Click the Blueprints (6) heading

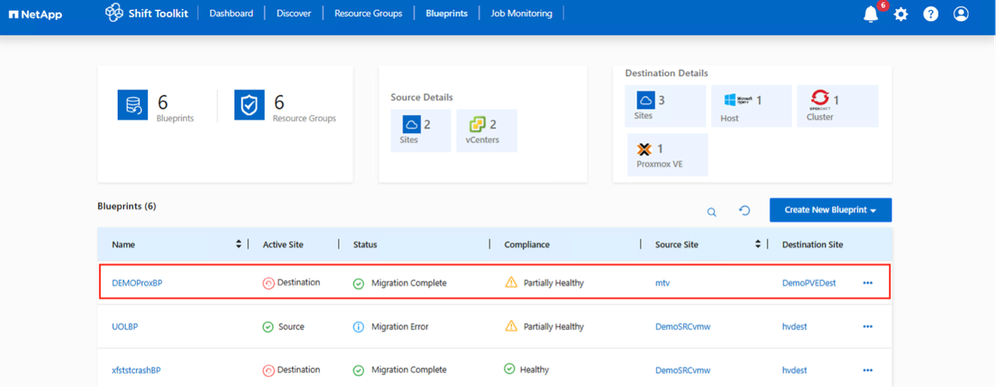pyautogui.click(x=127, y=206)
